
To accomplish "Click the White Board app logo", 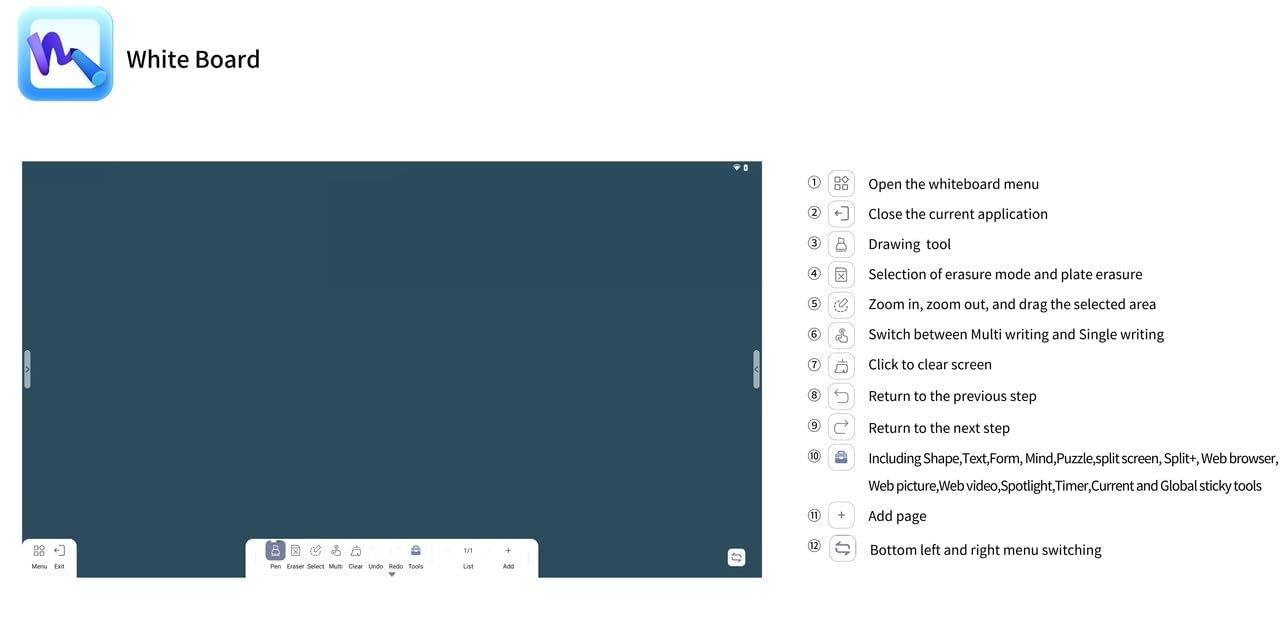I will [66, 54].
